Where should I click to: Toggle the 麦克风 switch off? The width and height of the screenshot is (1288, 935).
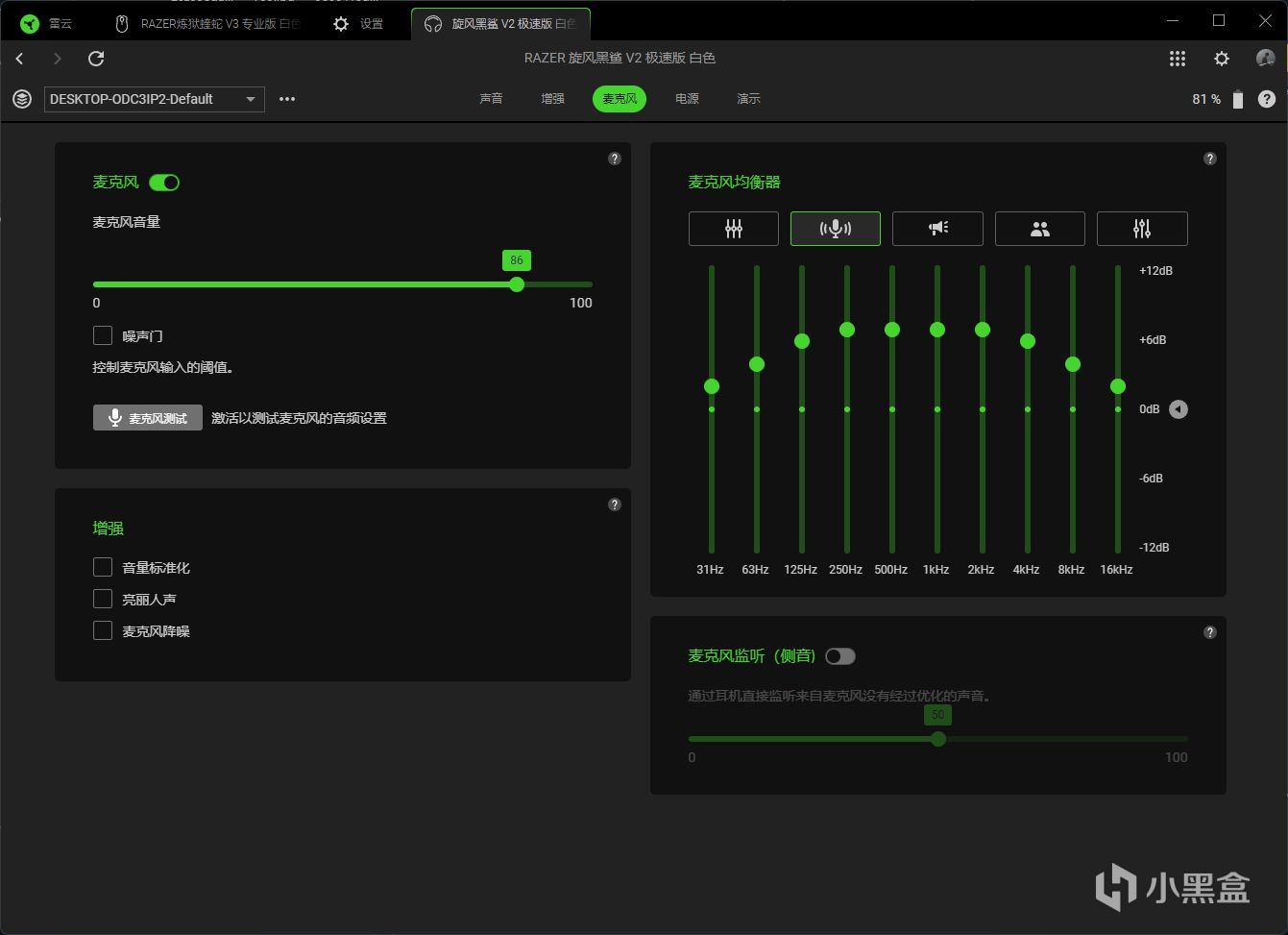tap(164, 183)
